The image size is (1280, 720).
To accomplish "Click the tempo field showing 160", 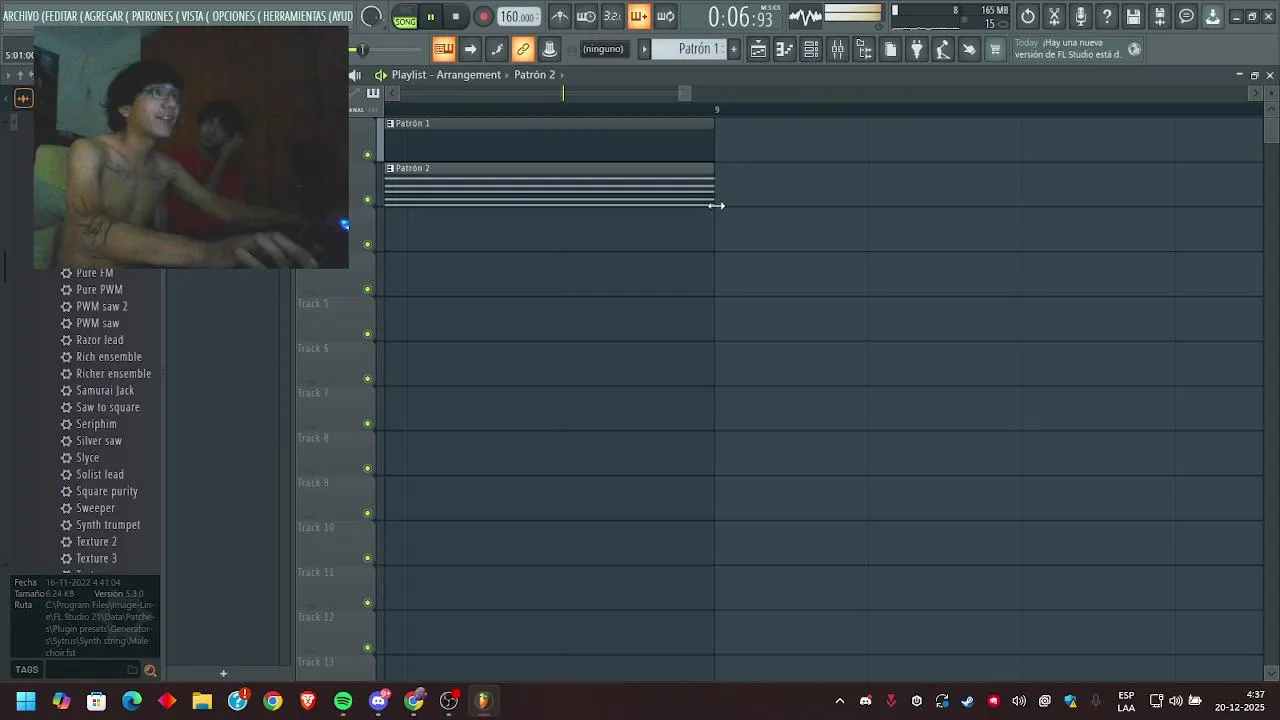I will (518, 16).
